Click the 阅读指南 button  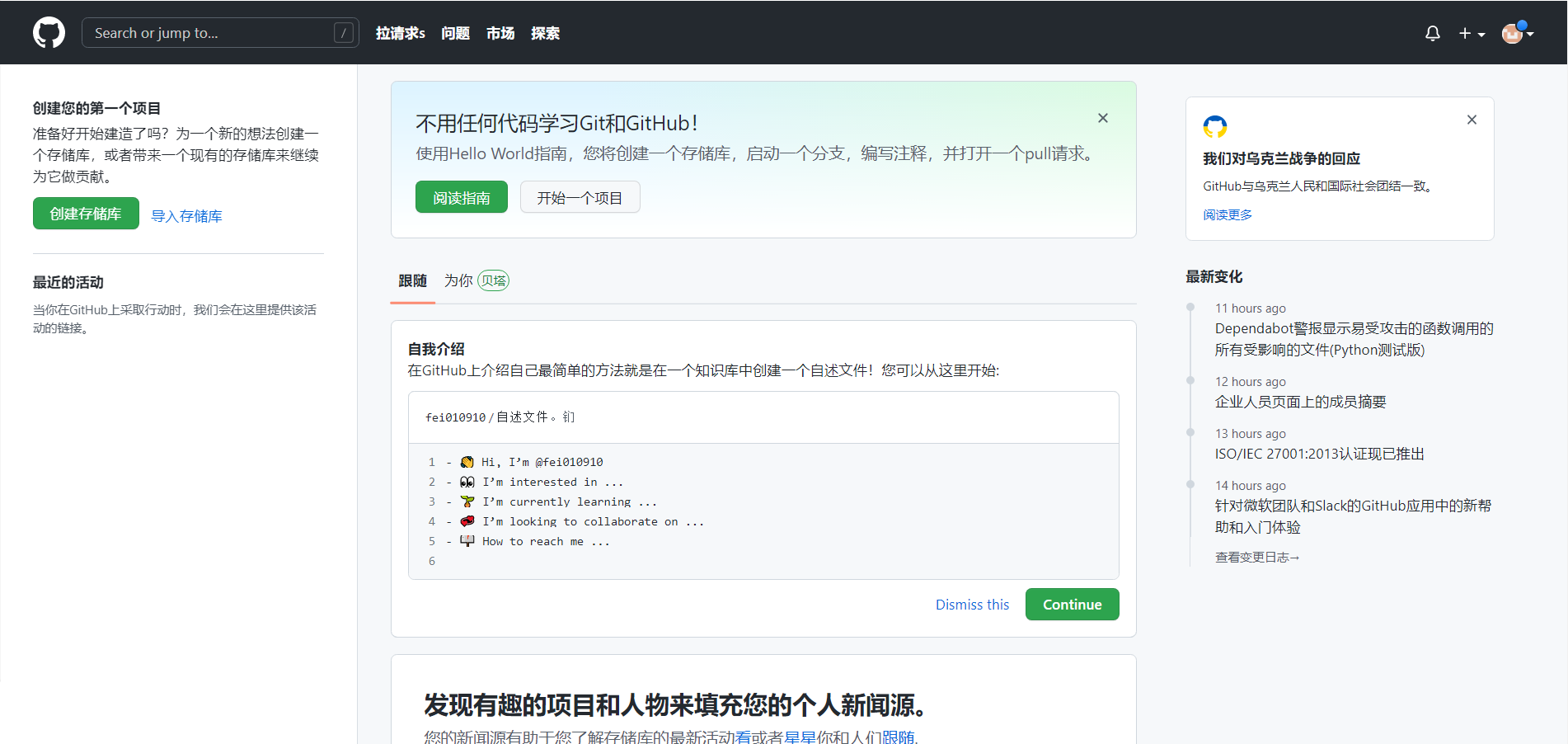click(x=462, y=197)
